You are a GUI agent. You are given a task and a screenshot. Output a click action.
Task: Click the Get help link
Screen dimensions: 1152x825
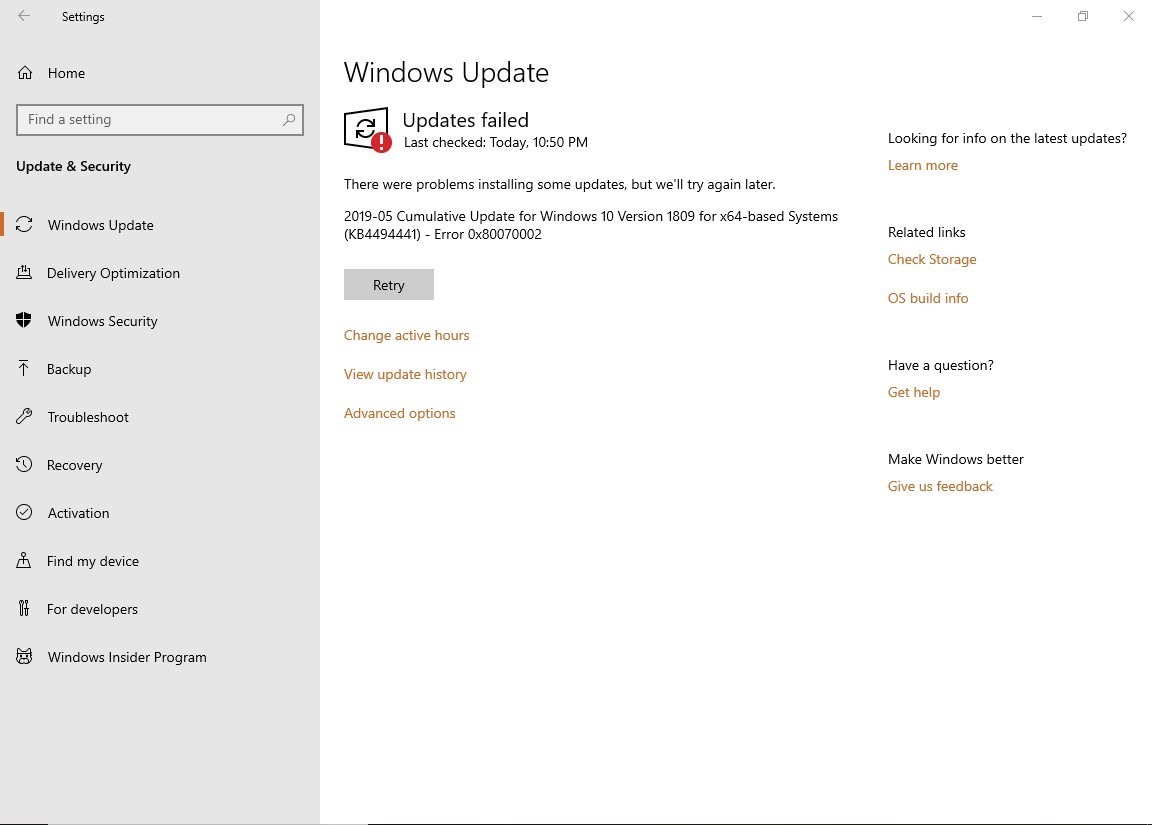tap(914, 392)
